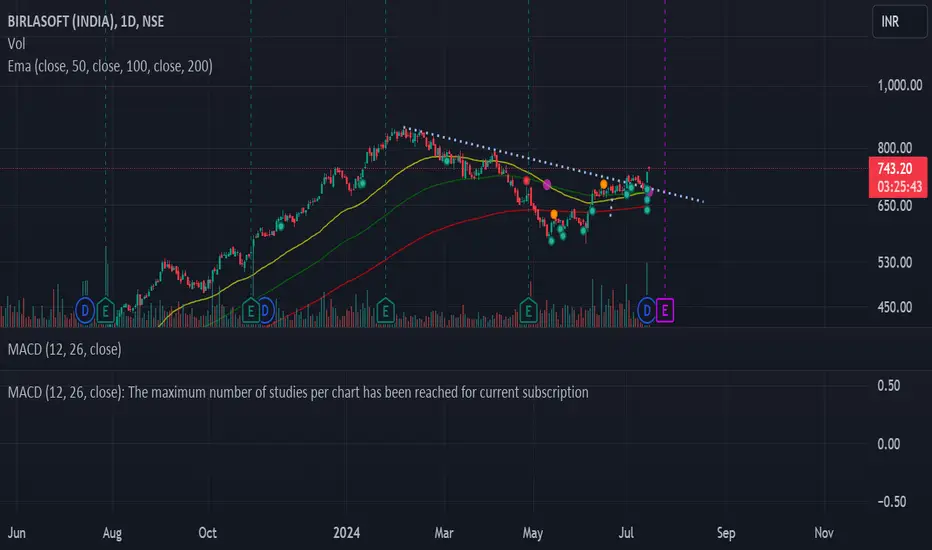Select the Ema (close, 50, close, 100, close, 200) legend
This screenshot has height=550, width=932.
coord(110,66)
